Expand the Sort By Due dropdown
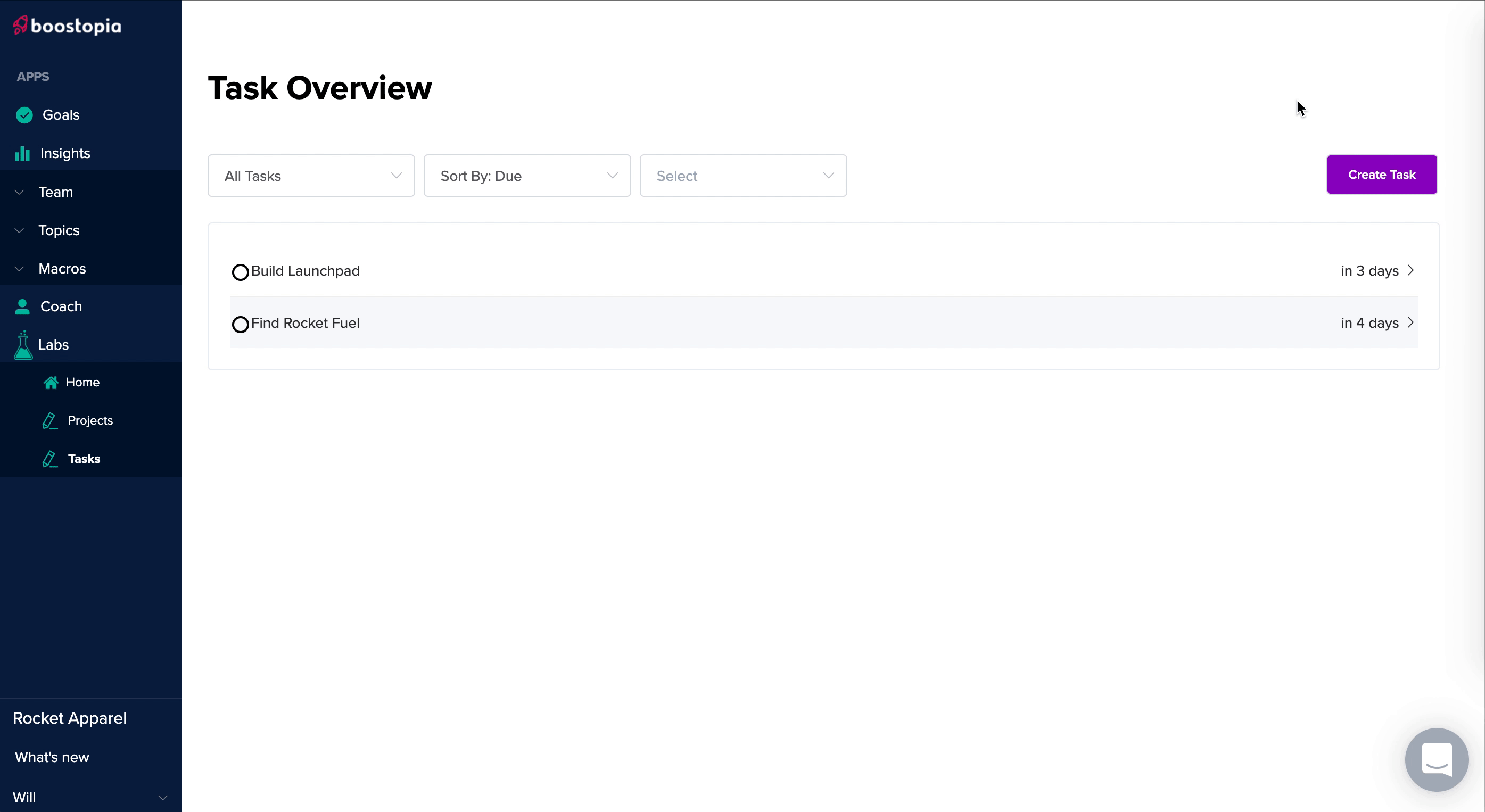This screenshot has width=1485, height=812. click(x=527, y=175)
